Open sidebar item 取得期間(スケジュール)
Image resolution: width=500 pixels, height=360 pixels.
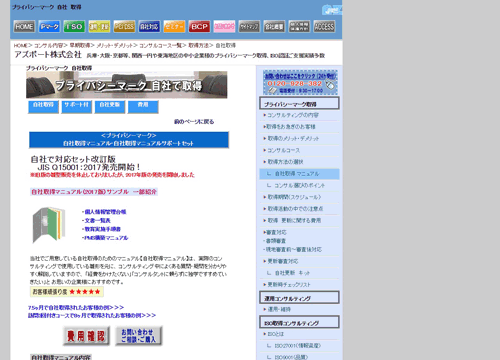294,197
